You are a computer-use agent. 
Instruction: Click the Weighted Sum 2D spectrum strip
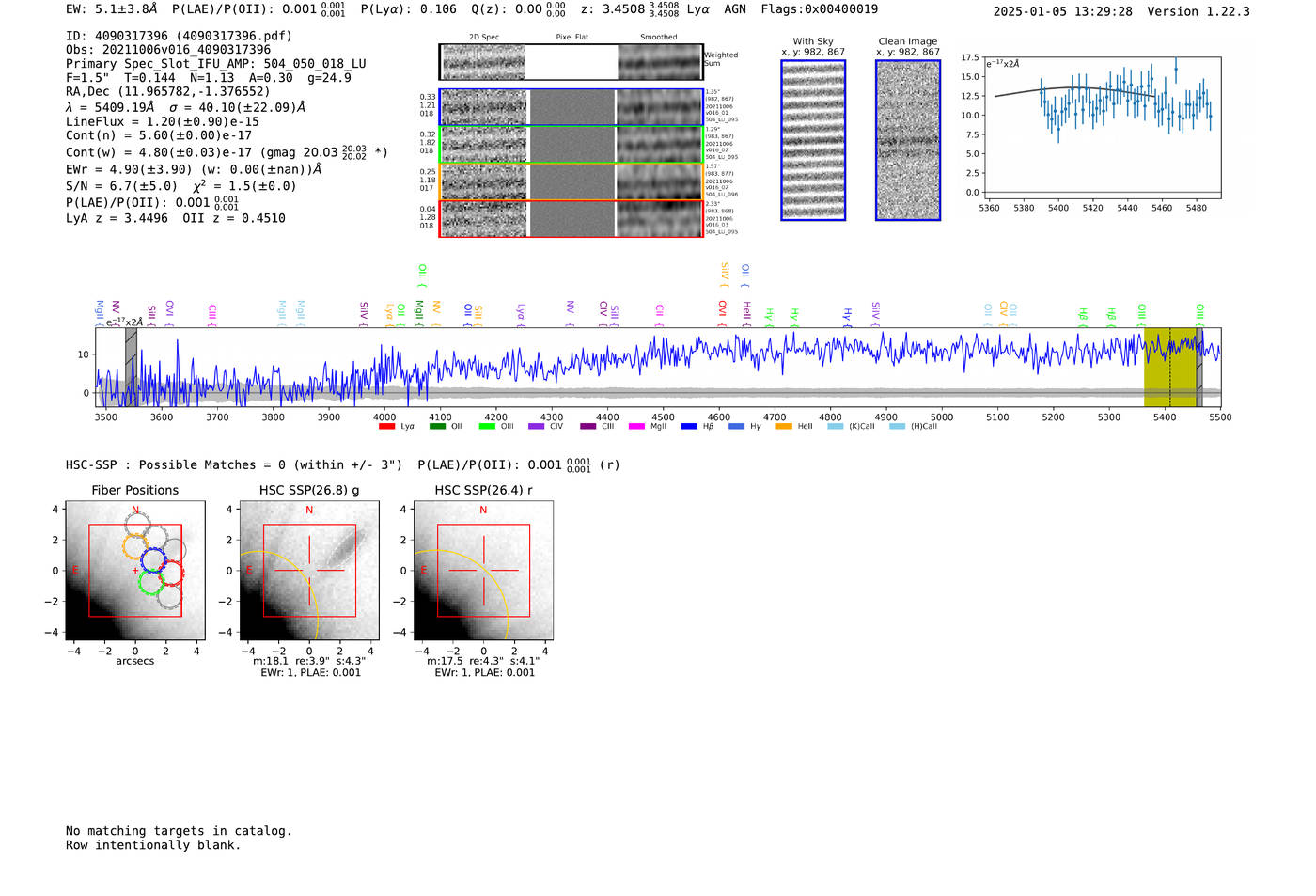pyautogui.click(x=571, y=62)
